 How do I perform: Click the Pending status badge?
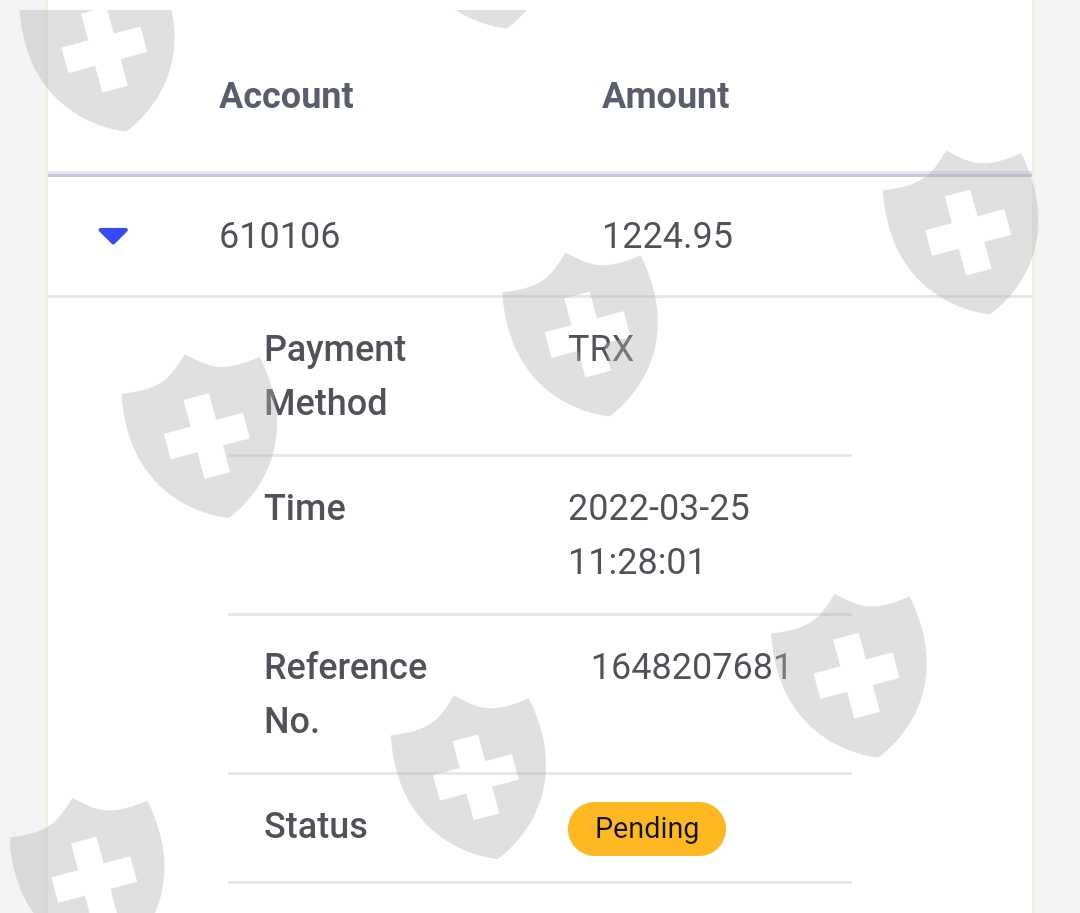tap(646, 828)
